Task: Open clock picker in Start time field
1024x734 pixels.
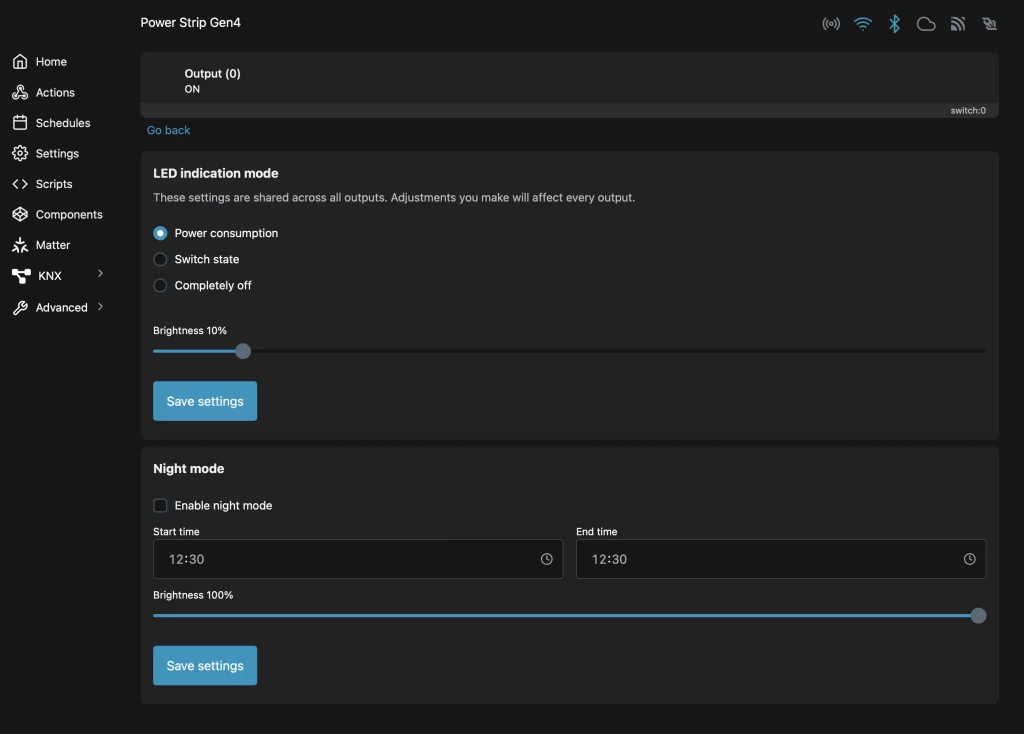Action: coord(547,560)
